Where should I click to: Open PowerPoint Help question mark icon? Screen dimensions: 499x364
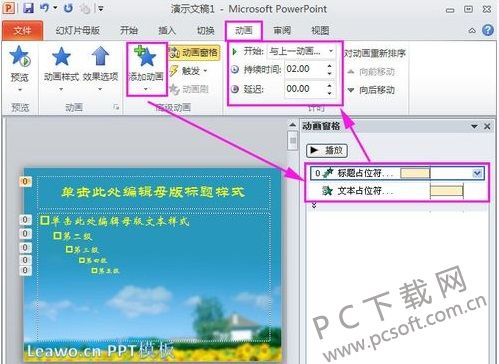coord(488,30)
